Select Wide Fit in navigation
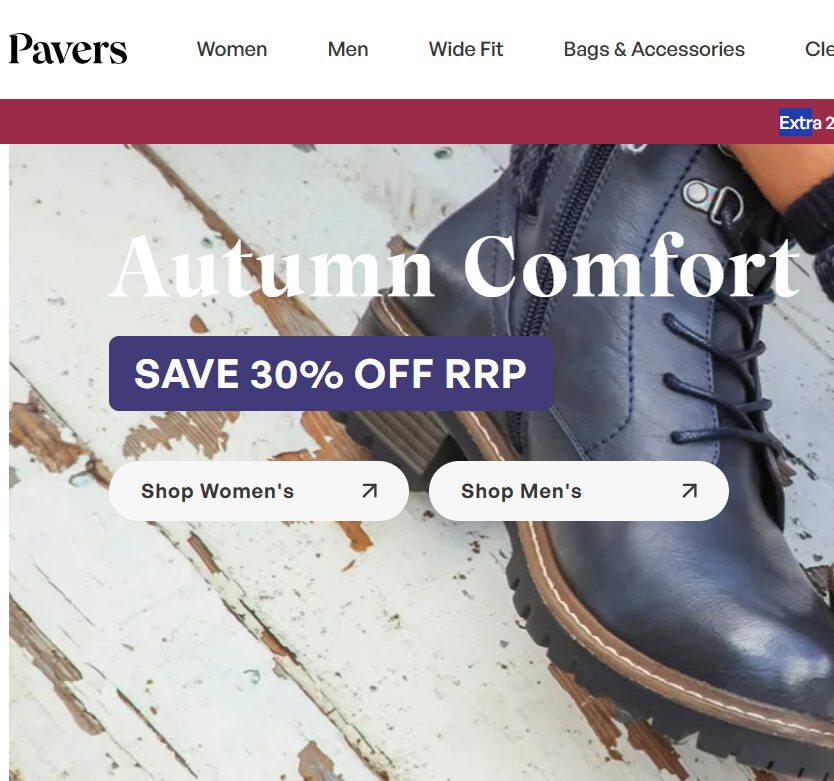Viewport: 834px width, 781px height. pyautogui.click(x=466, y=49)
